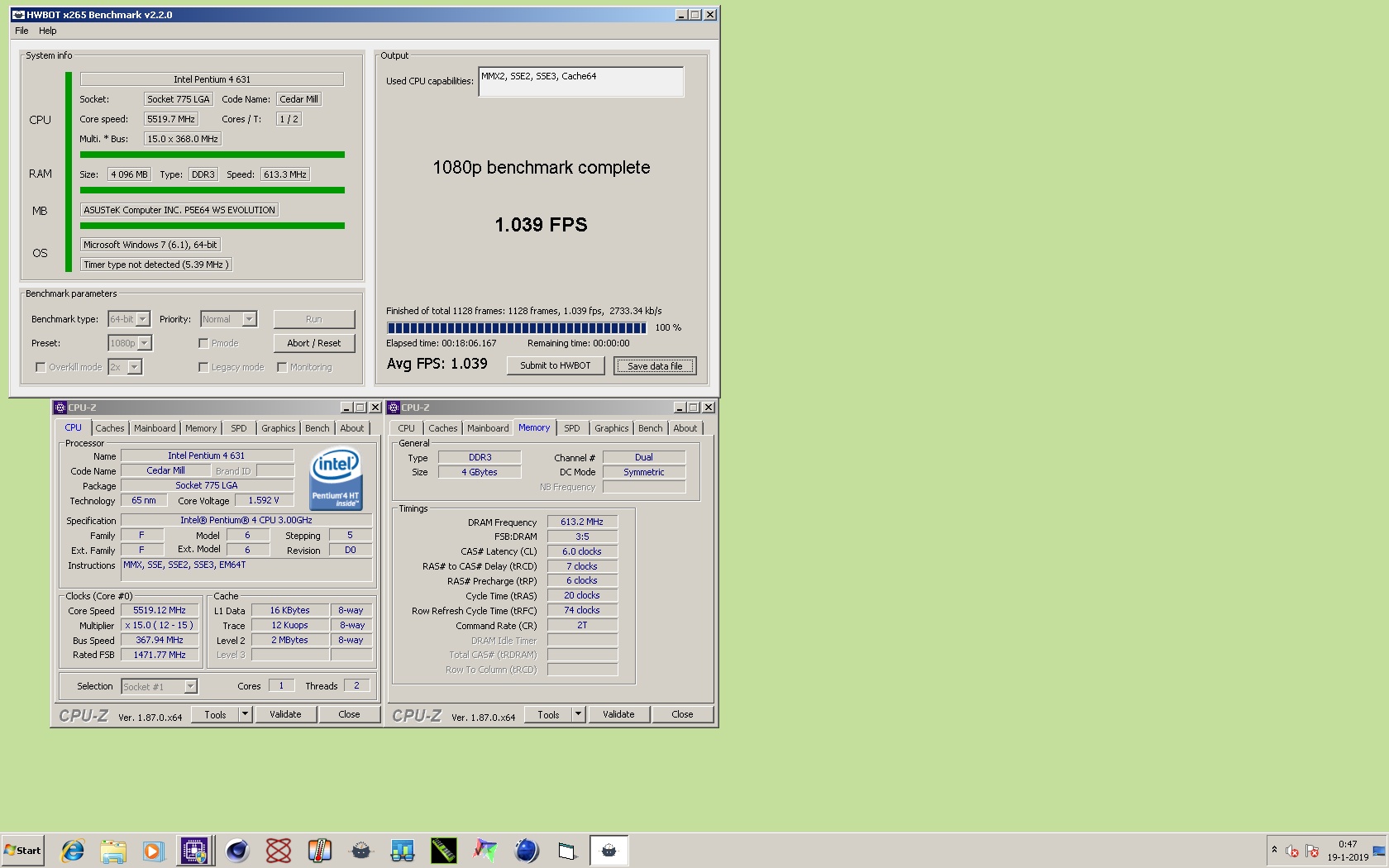Image resolution: width=1389 pixels, height=868 pixels.
Task: Click the CAS# Latency 6.0 clocks value
Action: [582, 552]
